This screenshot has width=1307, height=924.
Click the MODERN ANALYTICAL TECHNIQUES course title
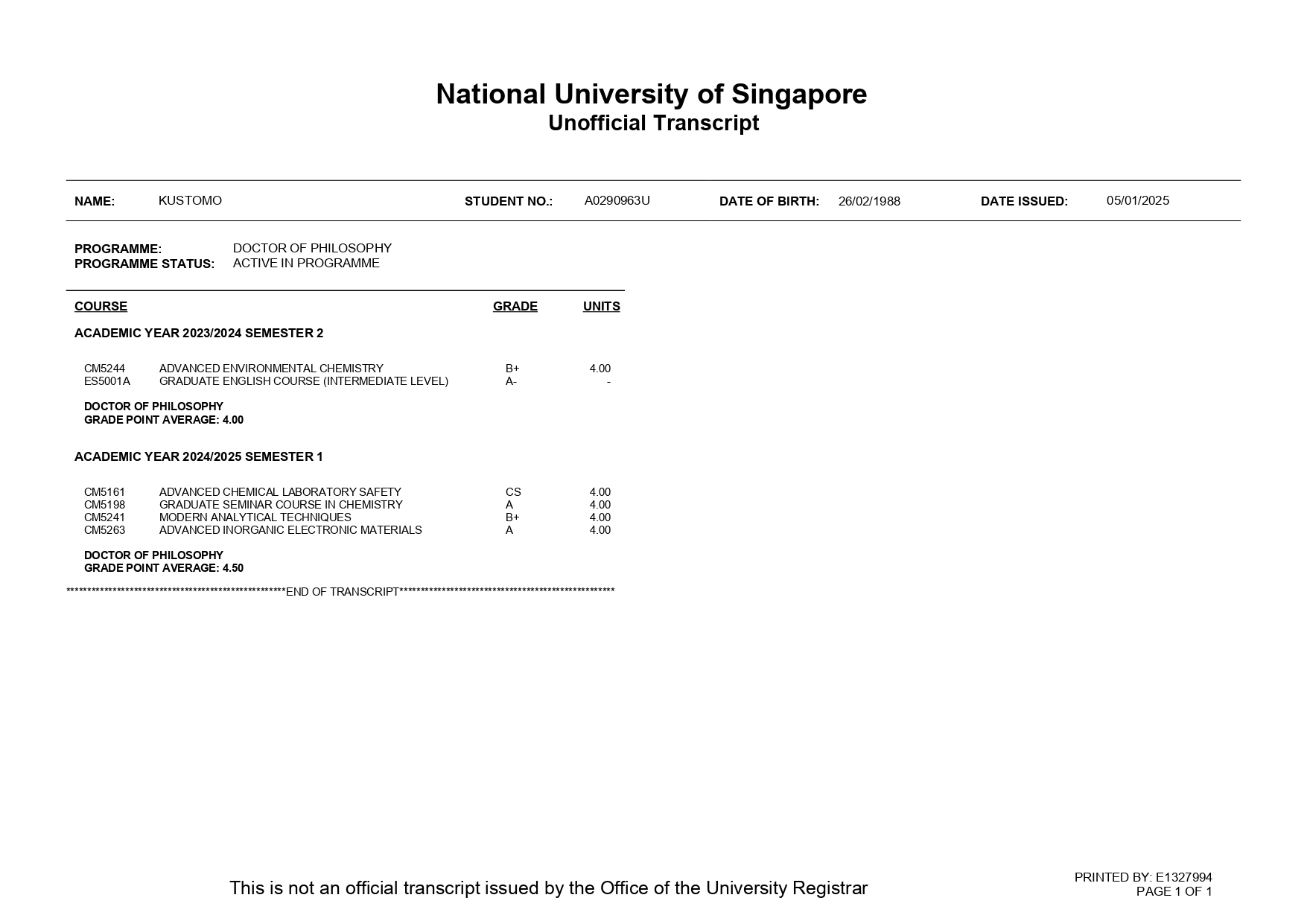pos(254,516)
